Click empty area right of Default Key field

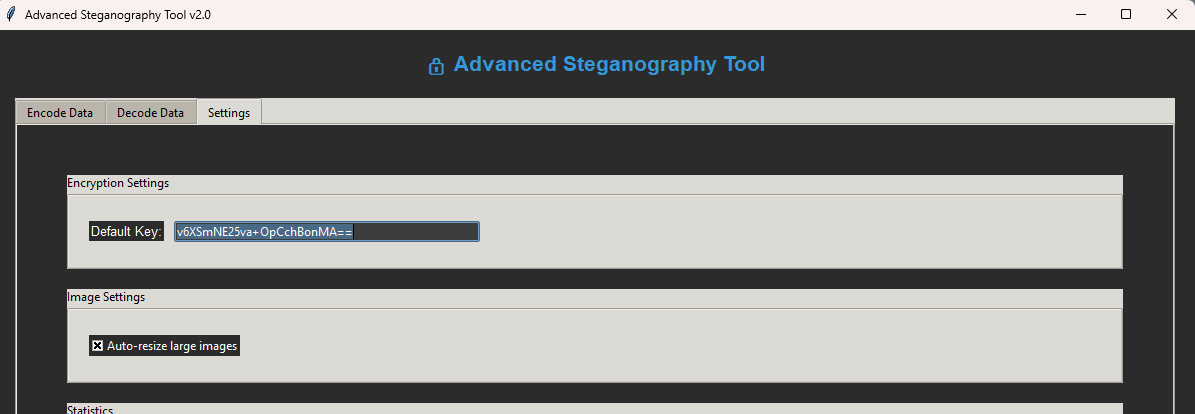[x=800, y=232]
